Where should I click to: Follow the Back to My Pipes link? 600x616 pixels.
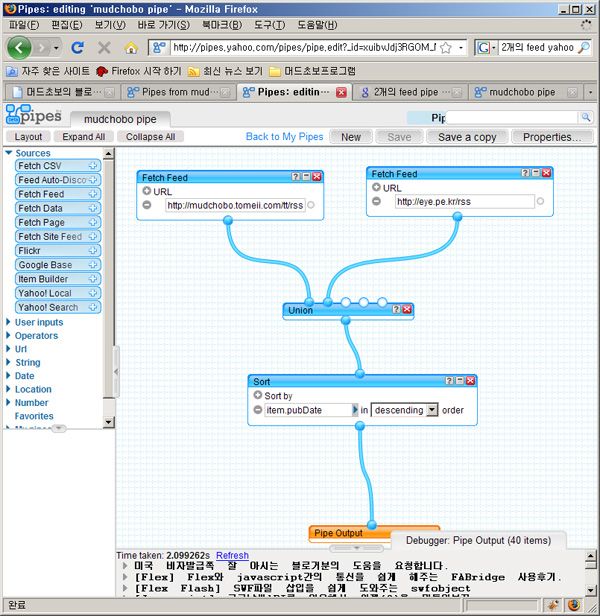coord(284,137)
